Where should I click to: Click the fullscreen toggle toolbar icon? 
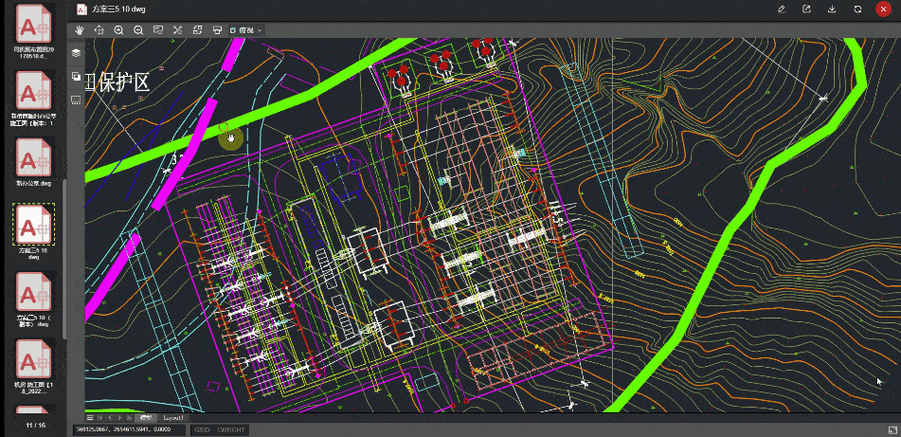197,30
